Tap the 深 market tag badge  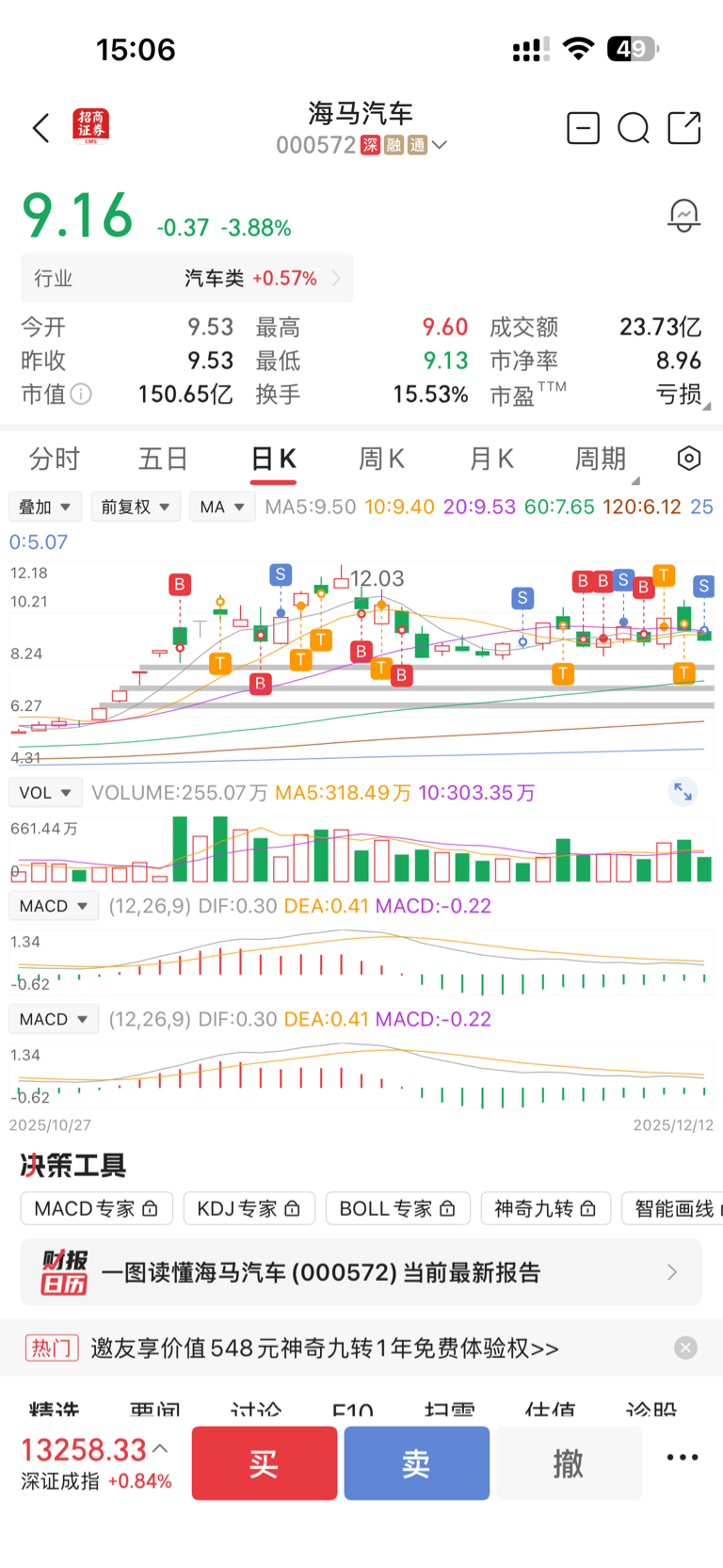[x=370, y=145]
